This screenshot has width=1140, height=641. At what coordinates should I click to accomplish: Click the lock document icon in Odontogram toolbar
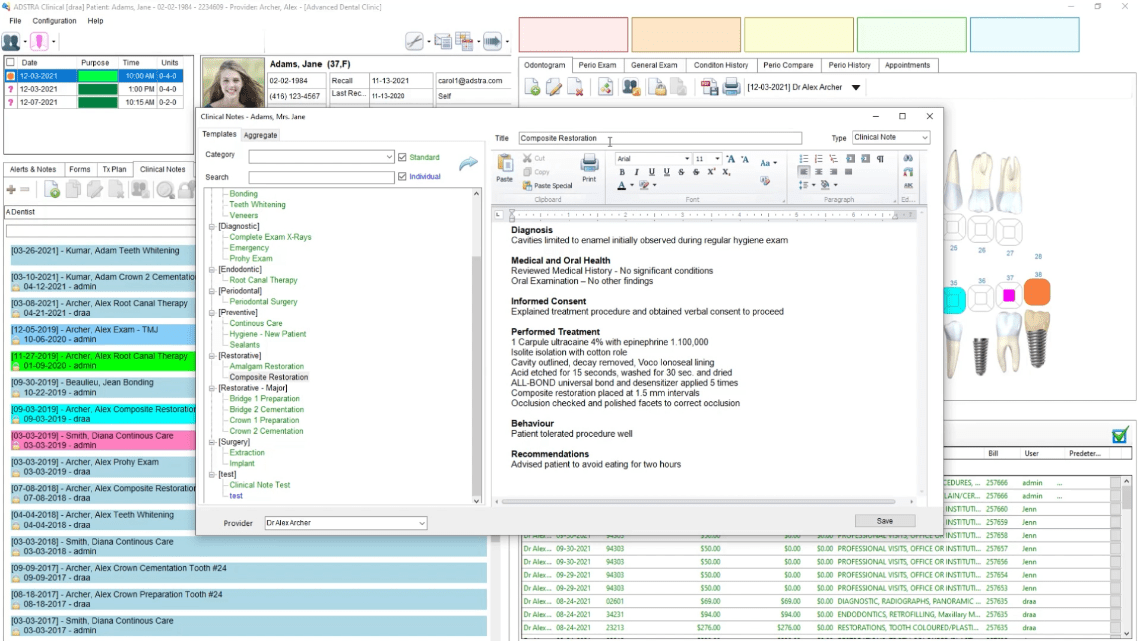pos(657,88)
